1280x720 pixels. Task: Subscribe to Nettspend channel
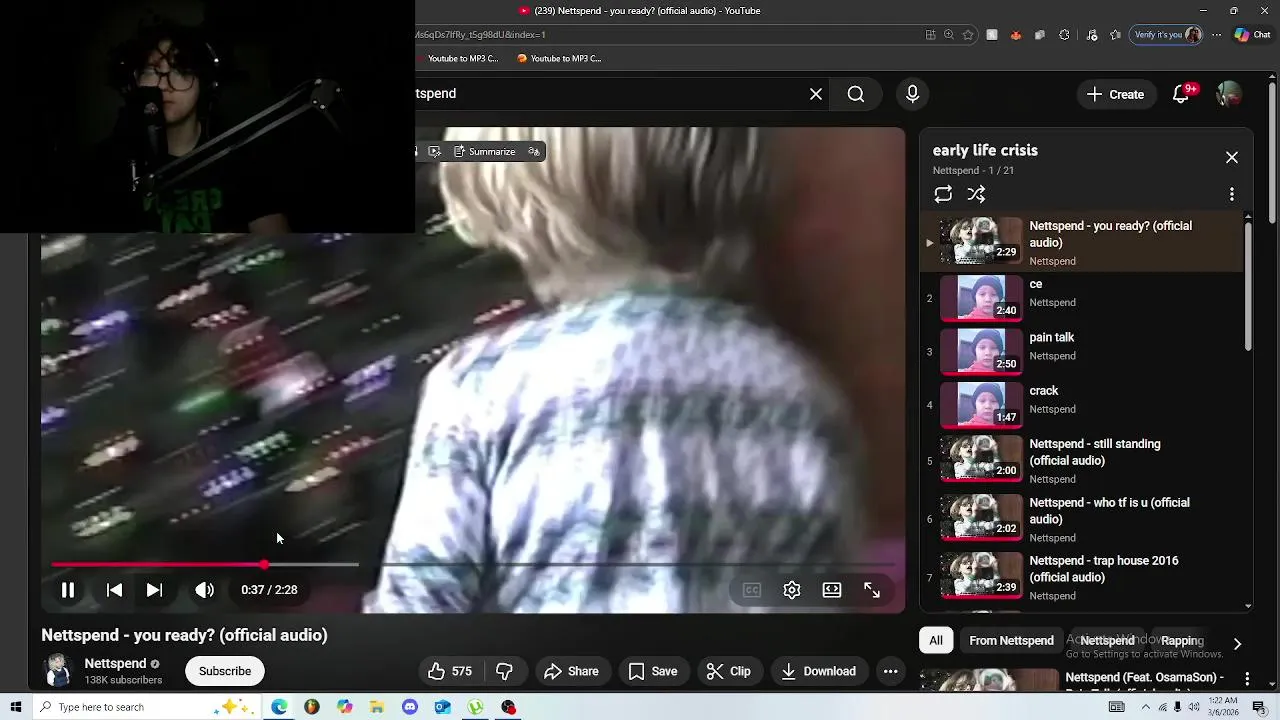click(x=225, y=671)
